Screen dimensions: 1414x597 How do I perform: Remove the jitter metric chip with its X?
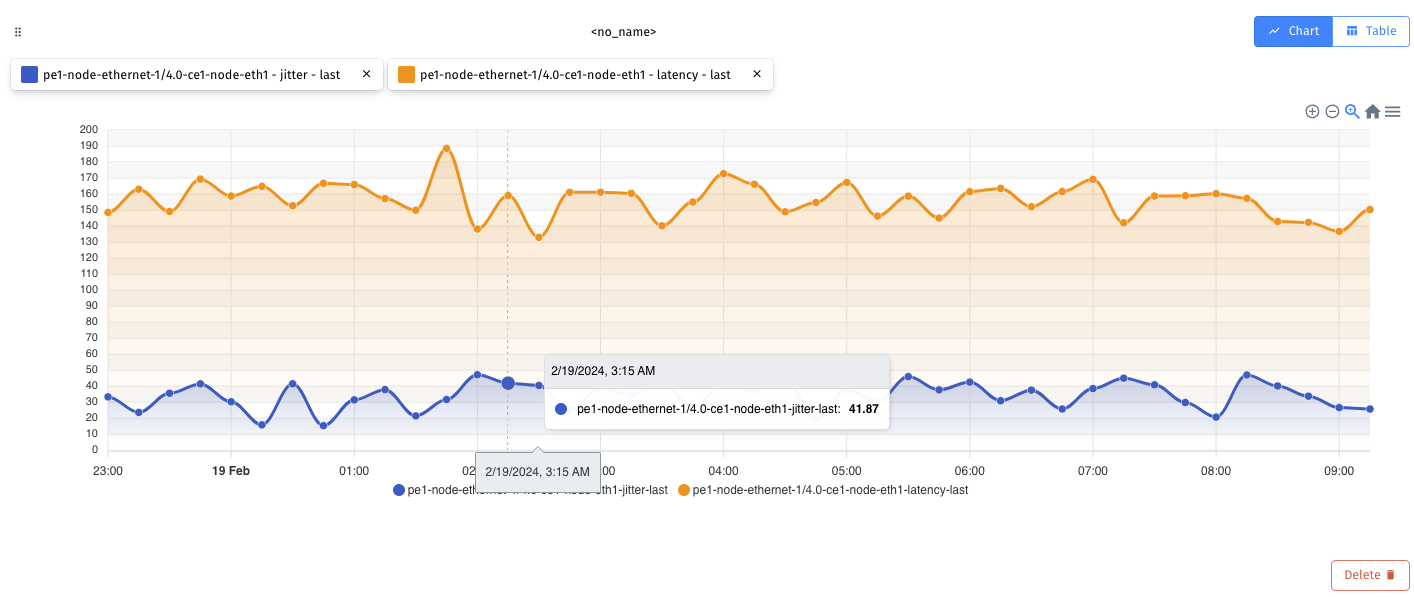coord(366,73)
